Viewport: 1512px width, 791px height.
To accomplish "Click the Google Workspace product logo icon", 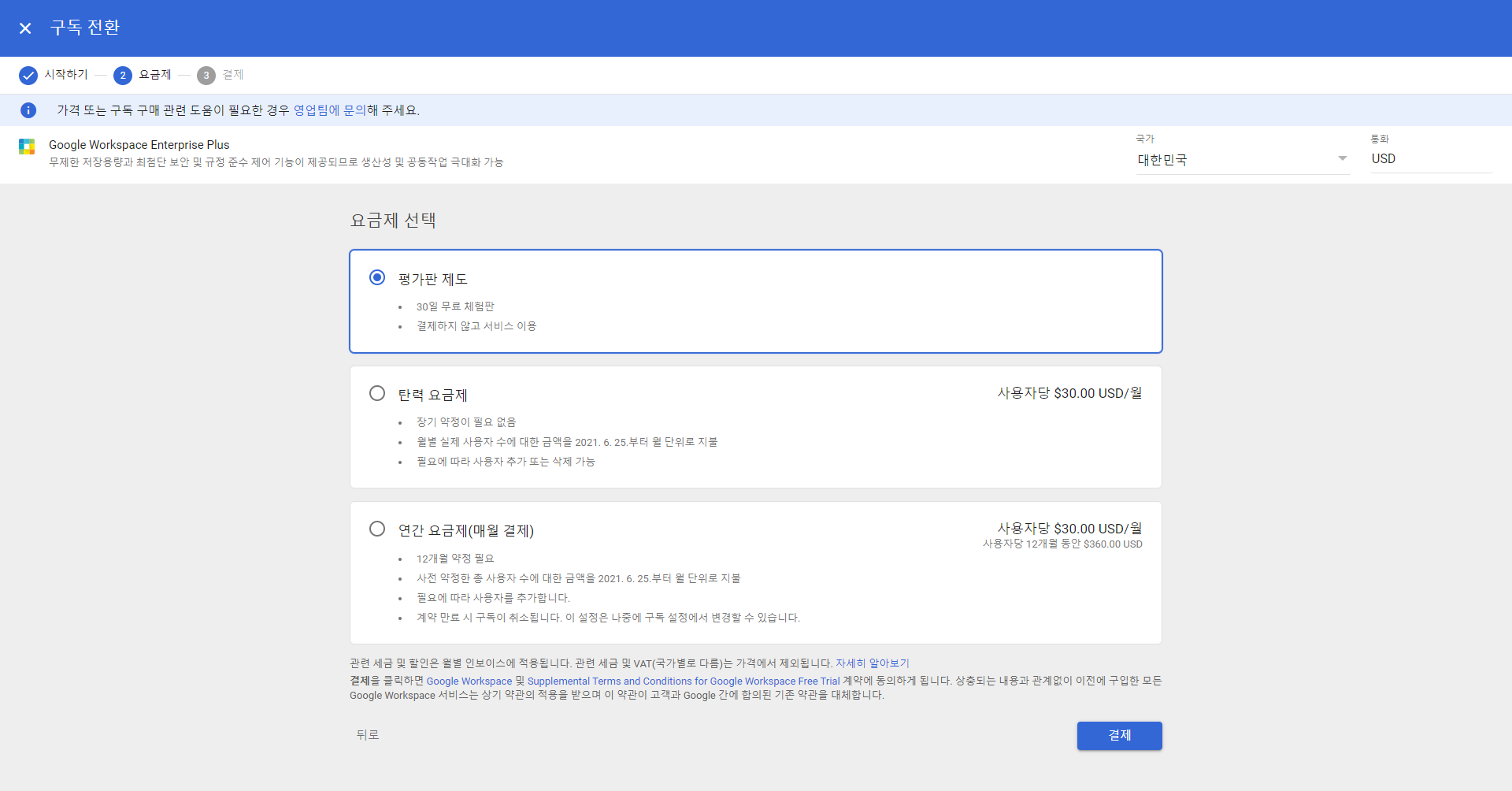I will [27, 147].
